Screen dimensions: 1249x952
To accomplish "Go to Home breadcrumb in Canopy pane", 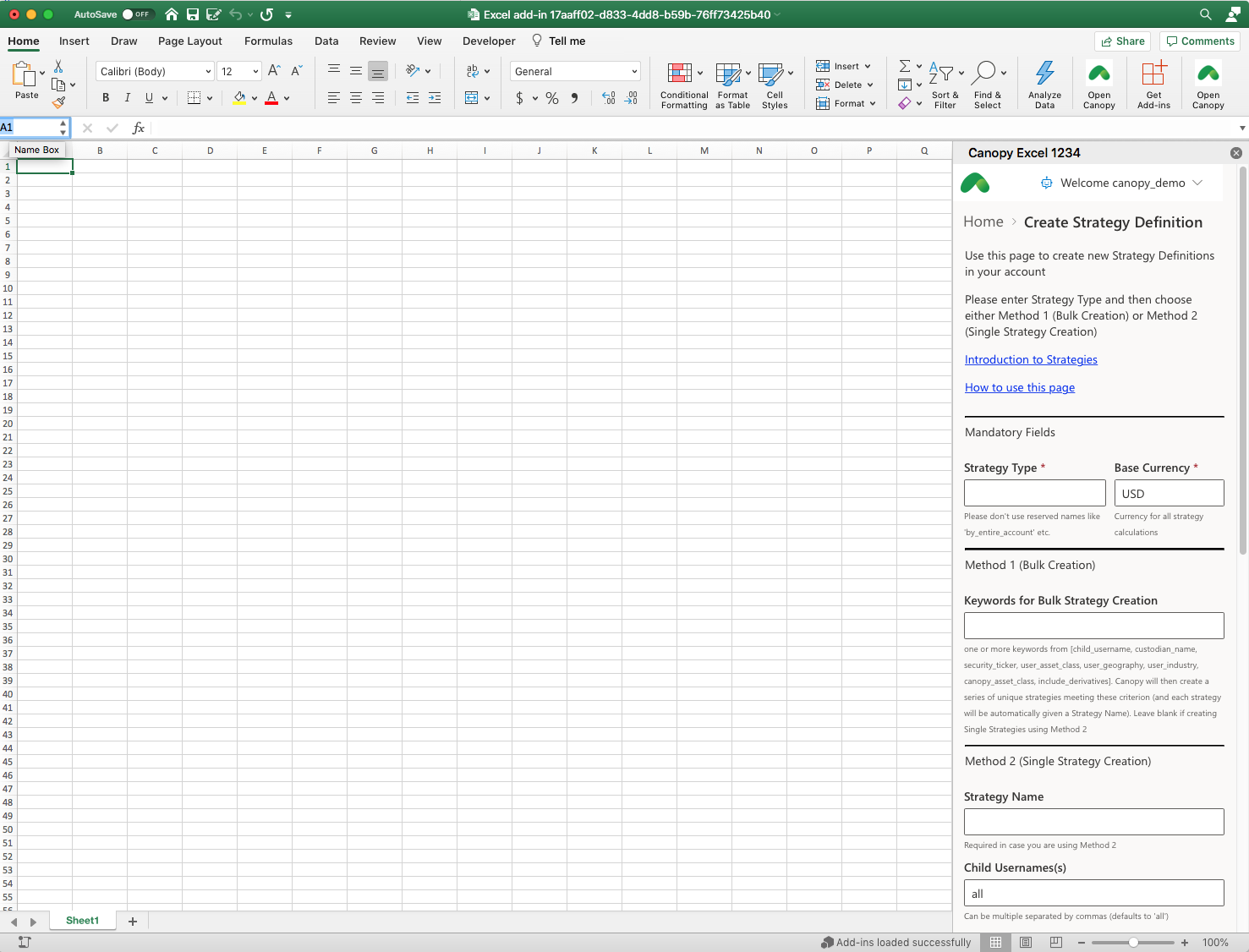I will [983, 222].
